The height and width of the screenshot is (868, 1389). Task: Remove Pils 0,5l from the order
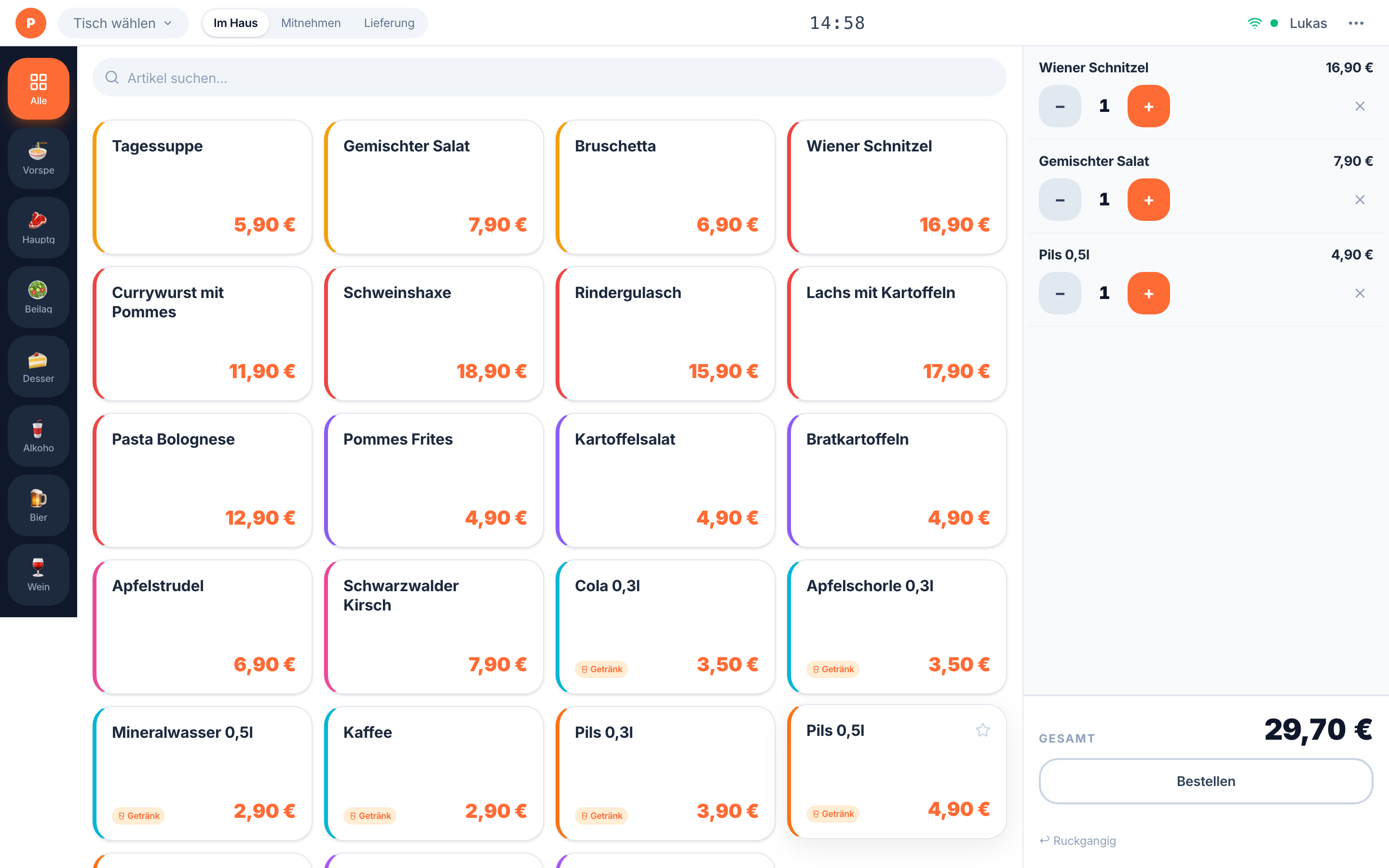1360,293
